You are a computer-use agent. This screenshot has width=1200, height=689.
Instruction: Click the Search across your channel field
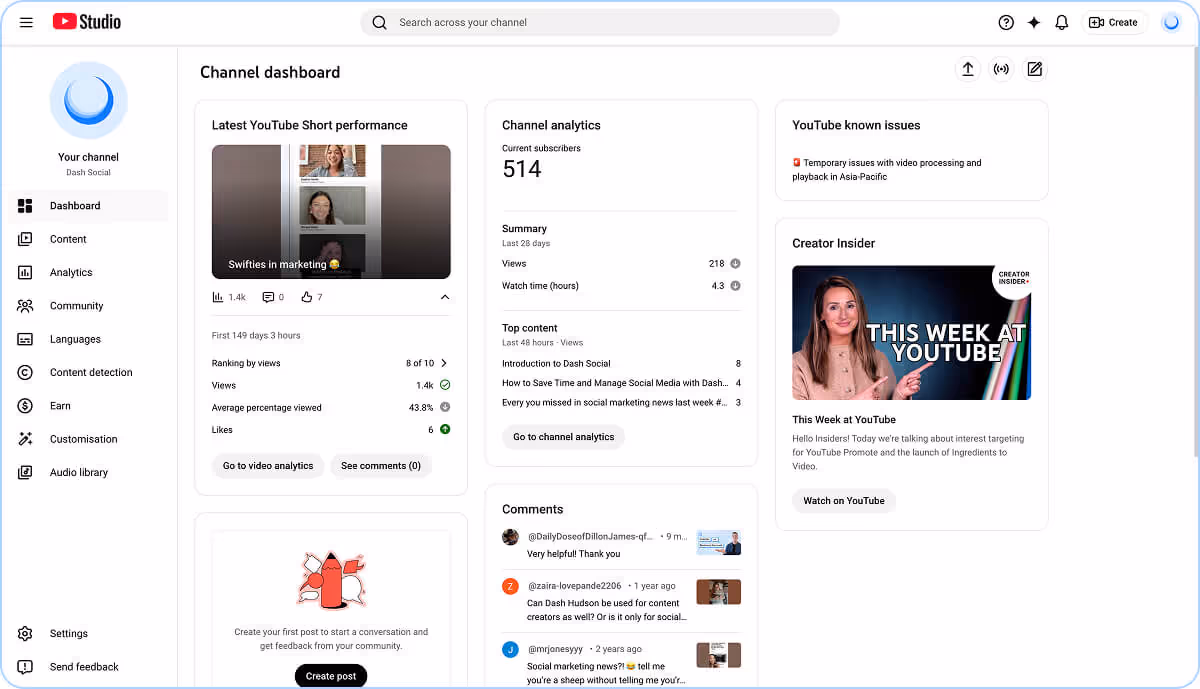point(600,21)
